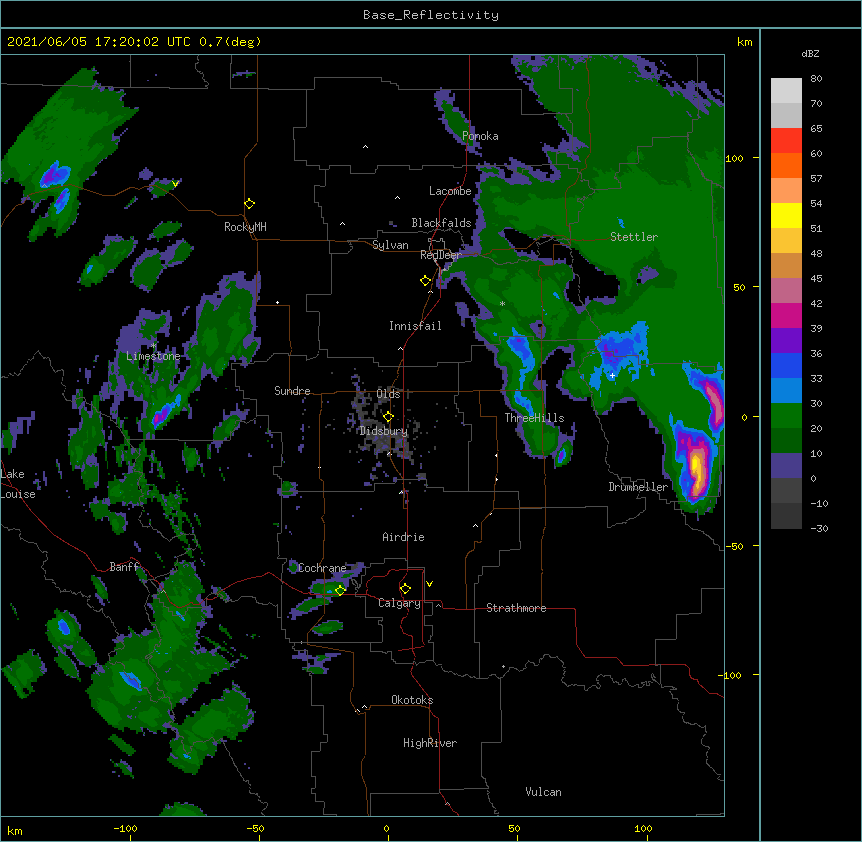Click the Cochrane town label
The width and height of the screenshot is (862, 842).
[x=322, y=568]
